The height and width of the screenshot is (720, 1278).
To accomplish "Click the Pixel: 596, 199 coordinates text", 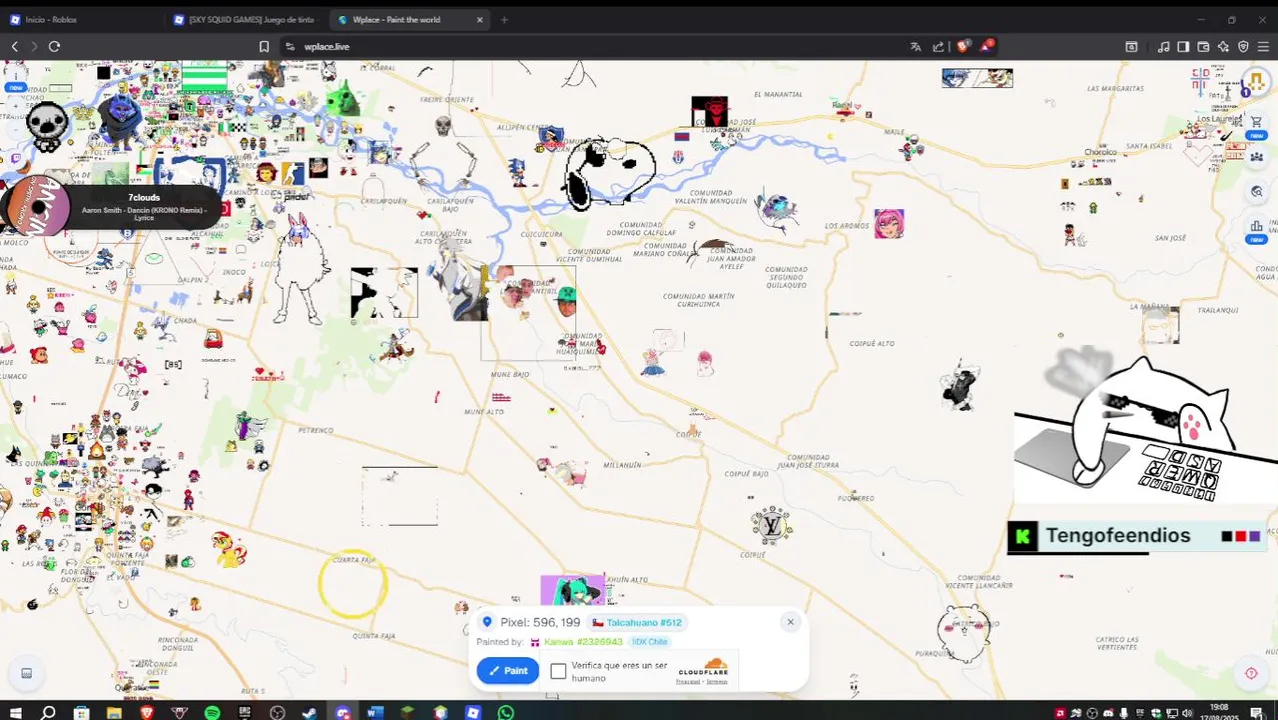I will [x=540, y=622].
